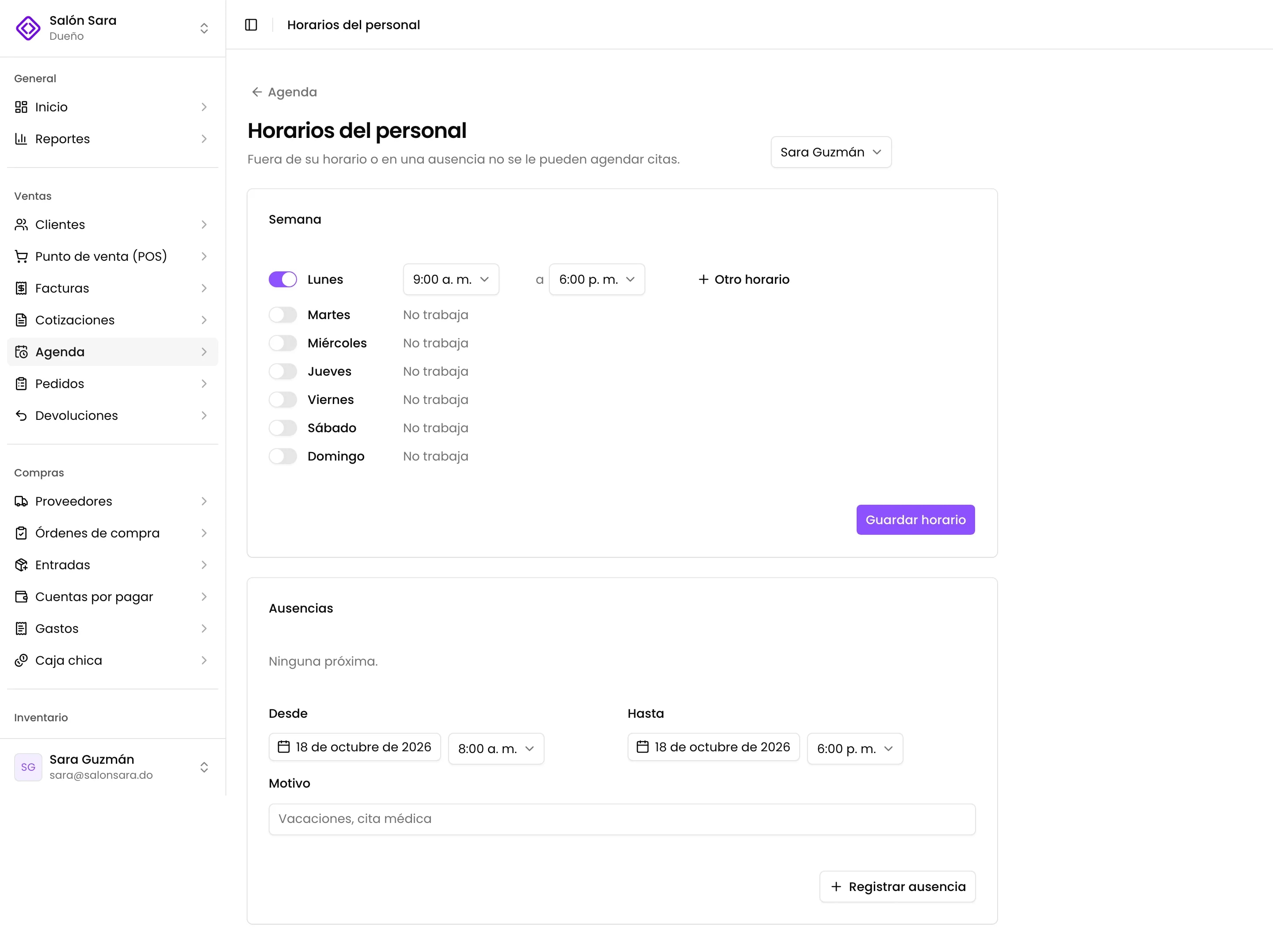This screenshot has height=952, width=1273.
Task: Open the Sara Guzmán staff selector
Action: (x=831, y=152)
